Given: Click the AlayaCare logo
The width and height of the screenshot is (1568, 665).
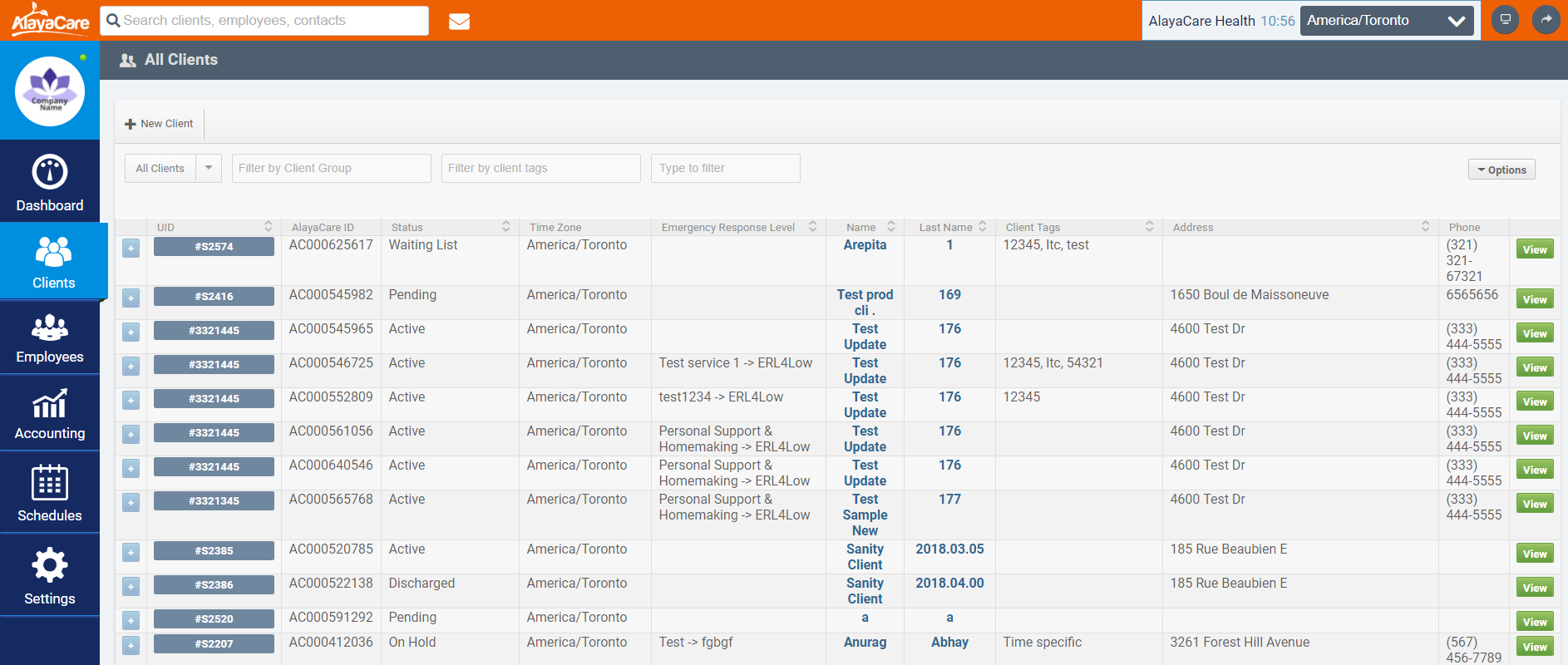Looking at the screenshot, I should tap(50, 20).
